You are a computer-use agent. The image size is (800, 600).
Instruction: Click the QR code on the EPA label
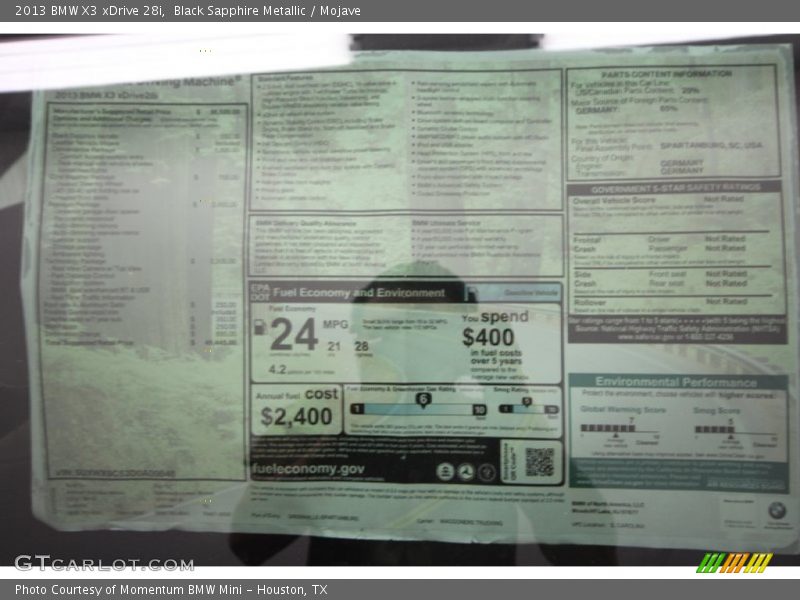[x=539, y=461]
